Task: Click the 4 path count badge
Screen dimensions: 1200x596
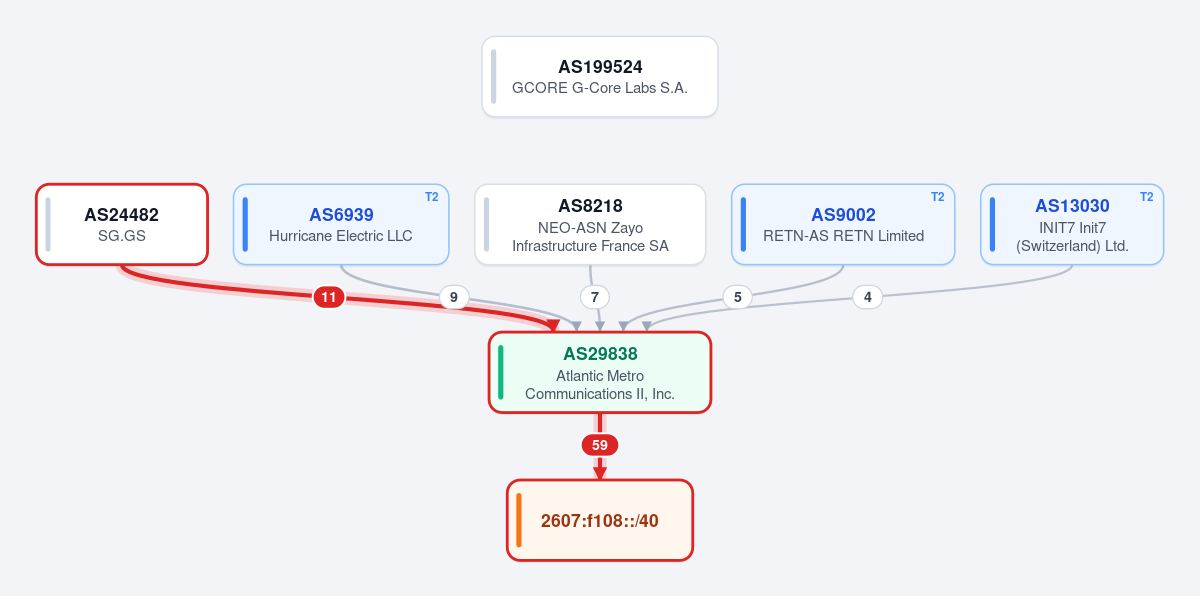Action: (x=868, y=297)
